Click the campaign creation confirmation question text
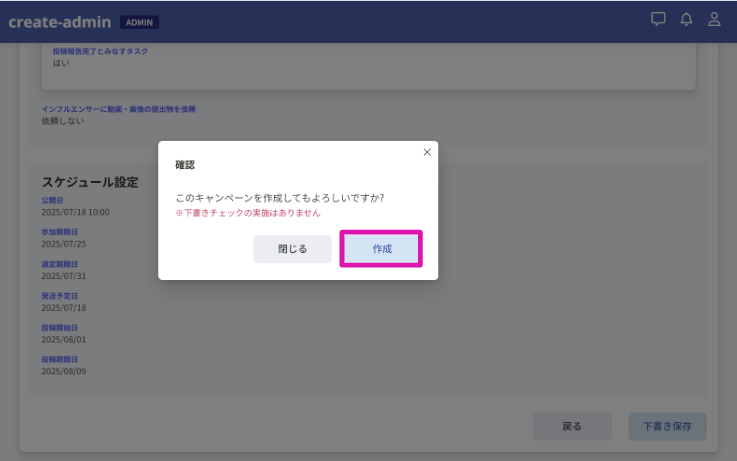This screenshot has width=737, height=461. [x=279, y=198]
